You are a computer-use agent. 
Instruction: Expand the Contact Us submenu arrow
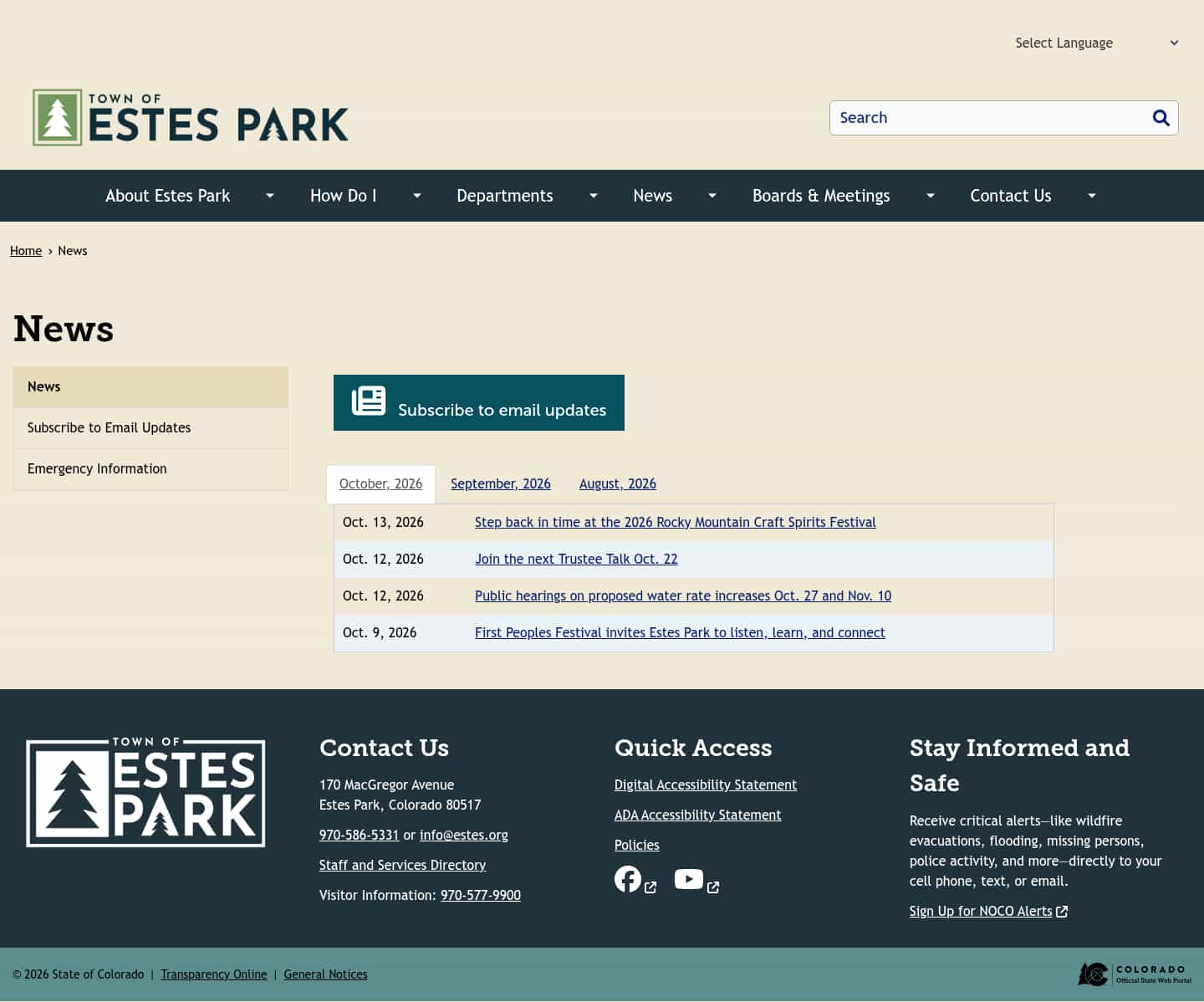click(1092, 196)
